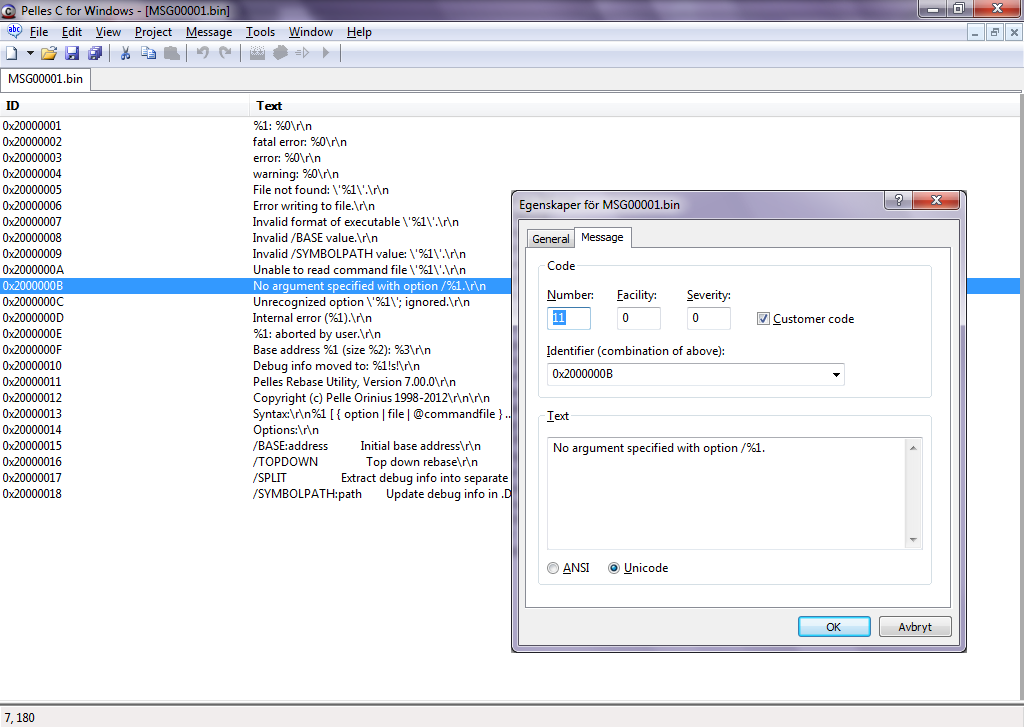Click the Severity input field
The height and width of the screenshot is (728, 1024).
(x=709, y=318)
